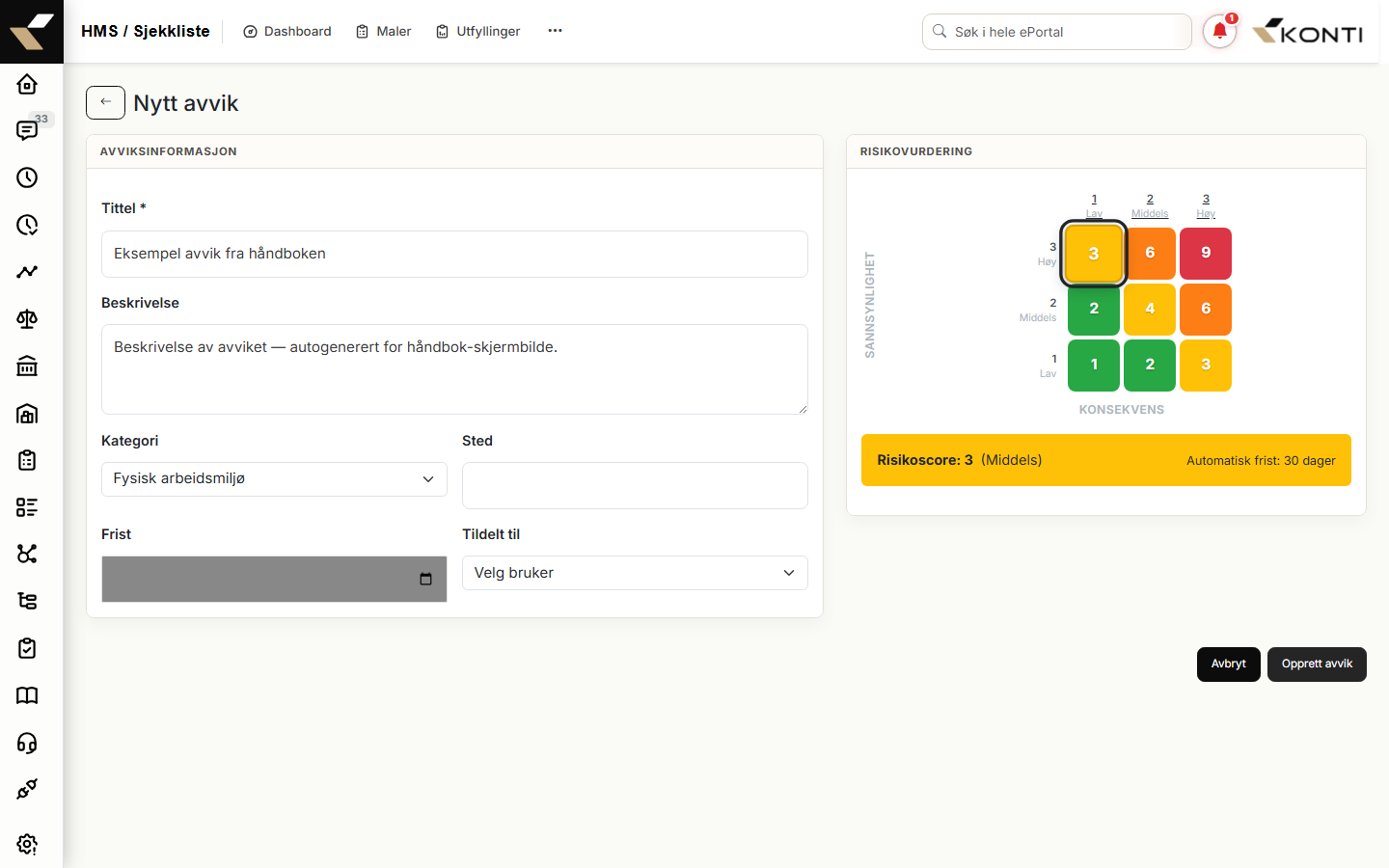Viewport: 1389px width, 868px height.
Task: Click the search magnifier icon
Action: point(940,32)
